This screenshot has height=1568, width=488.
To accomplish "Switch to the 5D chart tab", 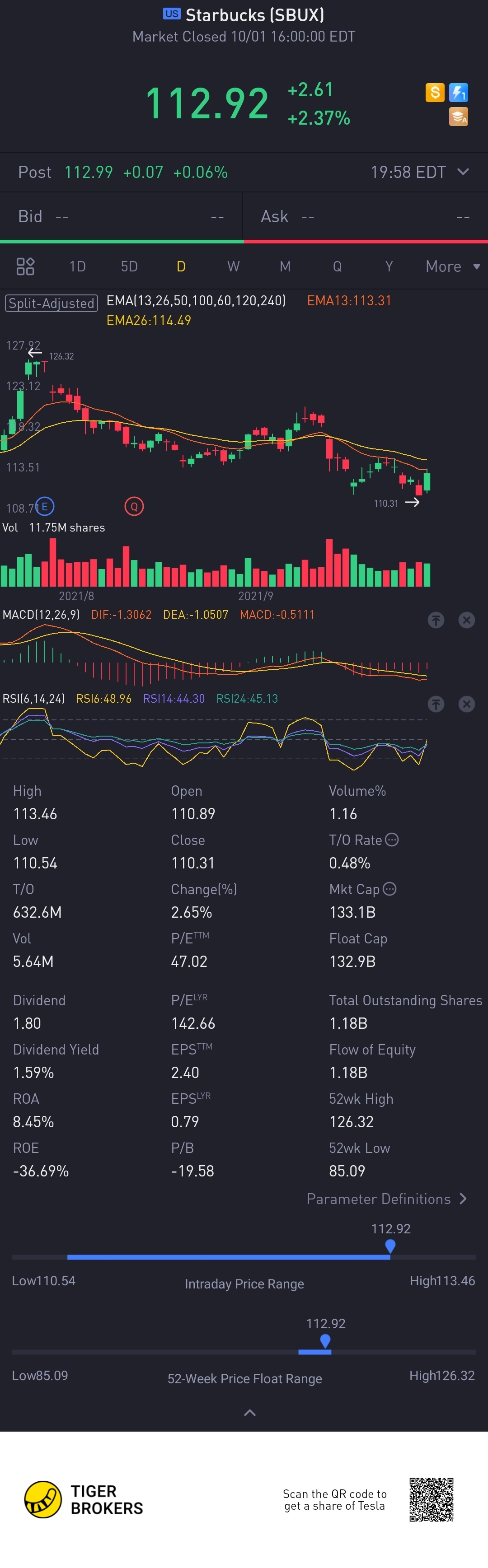I will [x=129, y=266].
